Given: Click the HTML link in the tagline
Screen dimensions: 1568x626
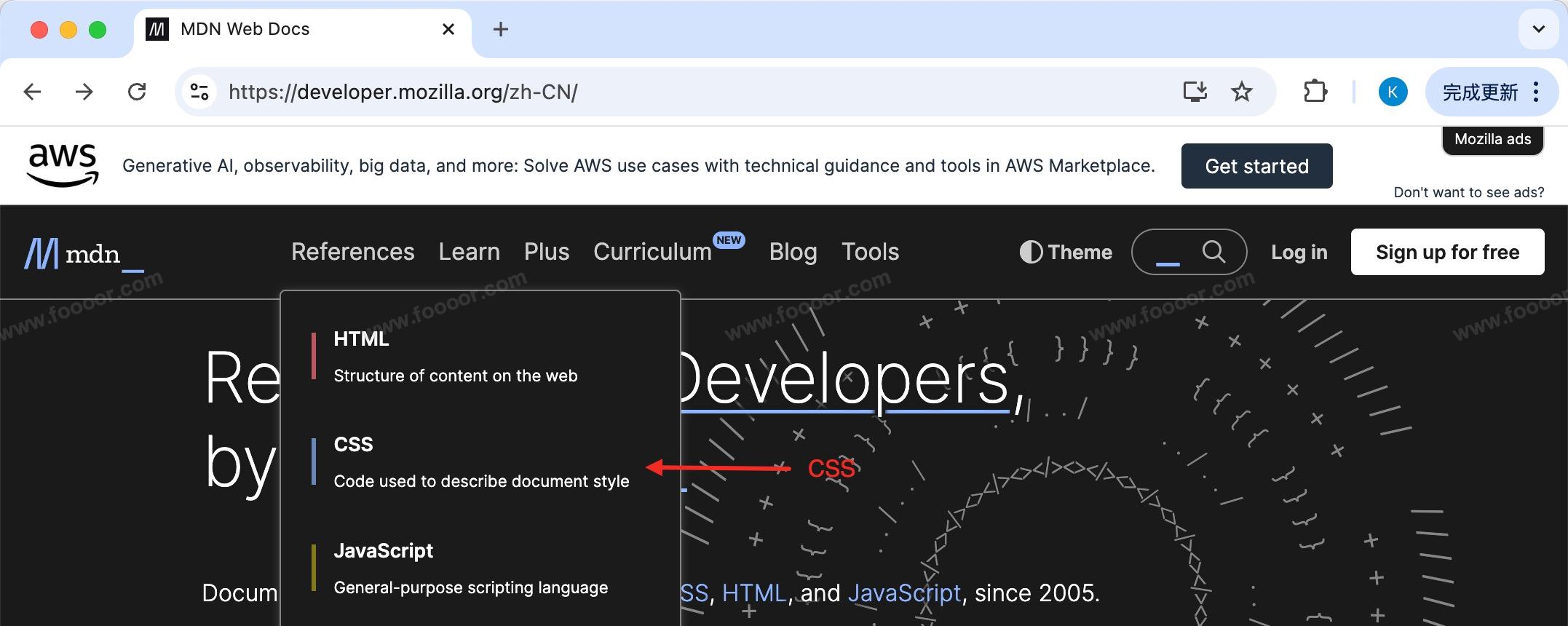Looking at the screenshot, I should tap(754, 593).
